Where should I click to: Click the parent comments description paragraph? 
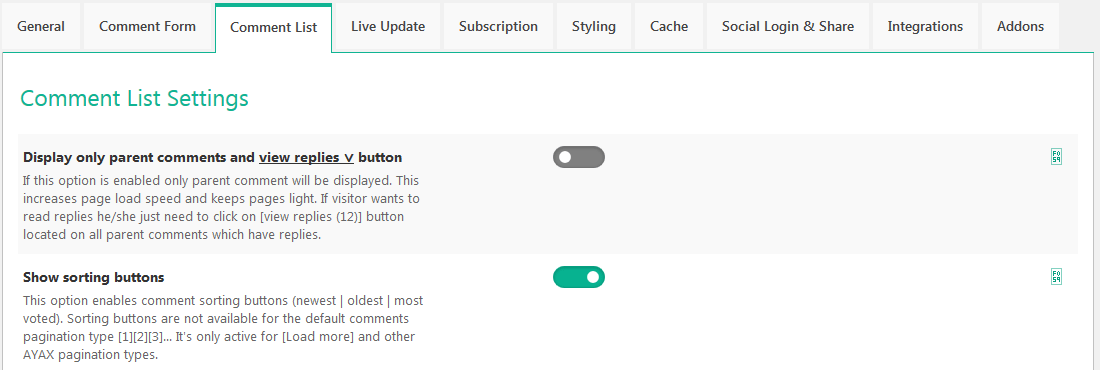[x=222, y=207]
